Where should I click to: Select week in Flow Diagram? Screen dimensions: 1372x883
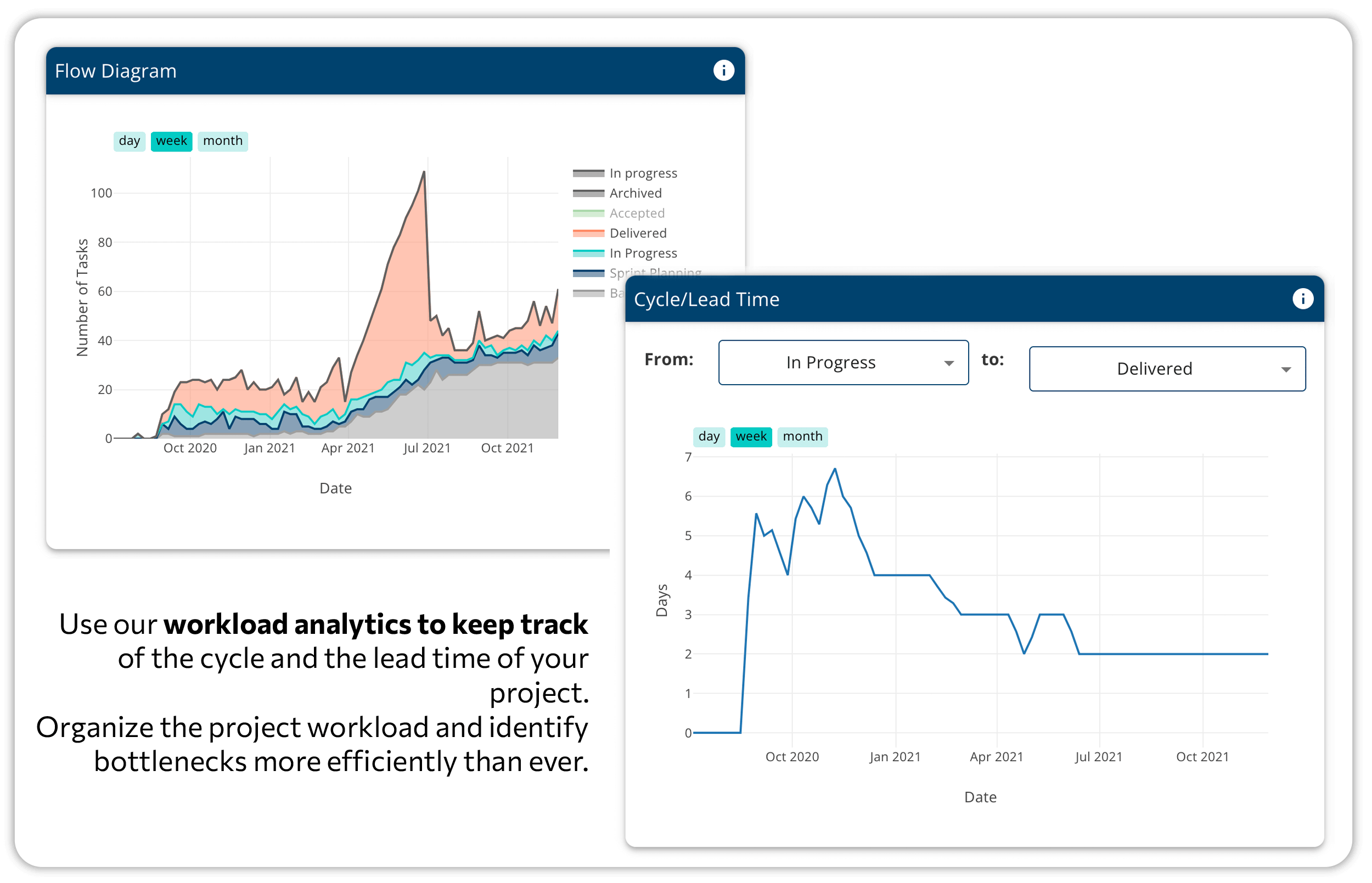click(x=171, y=141)
